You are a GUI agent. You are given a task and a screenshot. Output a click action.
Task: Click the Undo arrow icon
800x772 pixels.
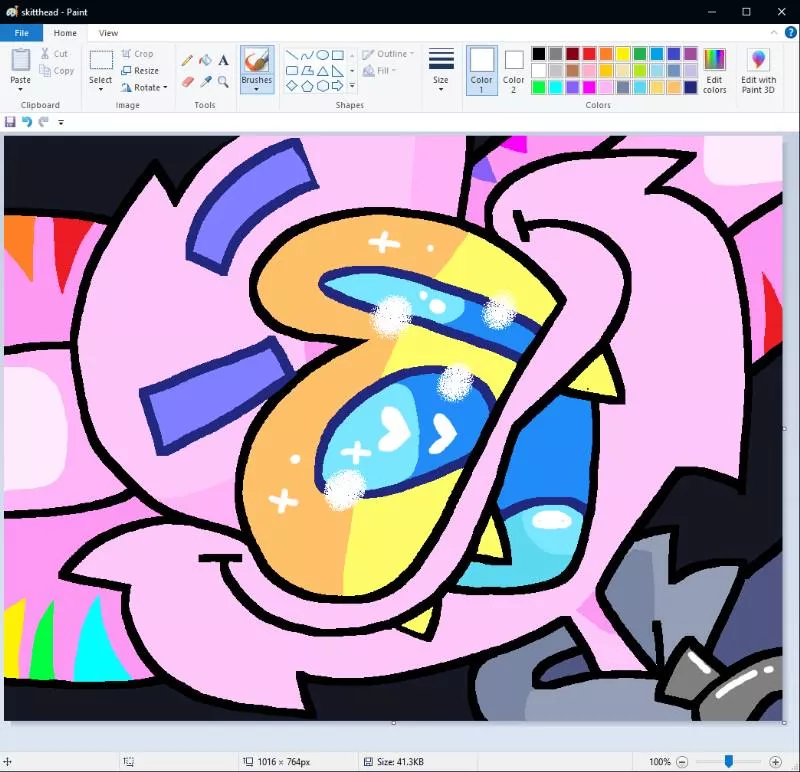27,122
